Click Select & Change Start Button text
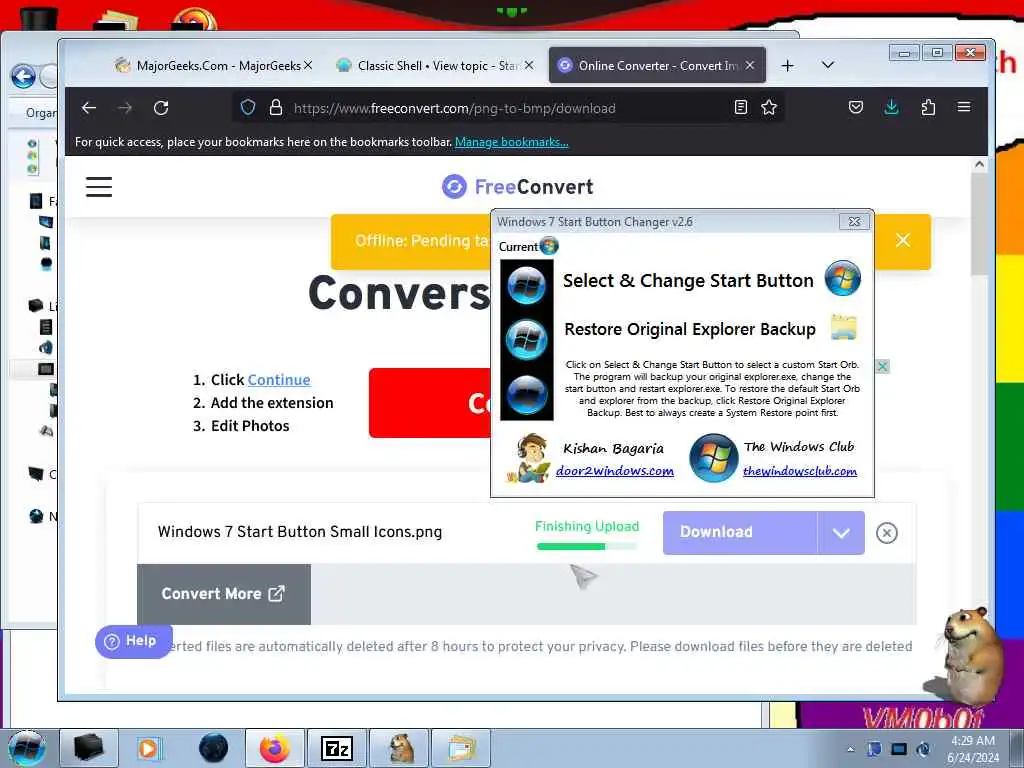 point(688,280)
